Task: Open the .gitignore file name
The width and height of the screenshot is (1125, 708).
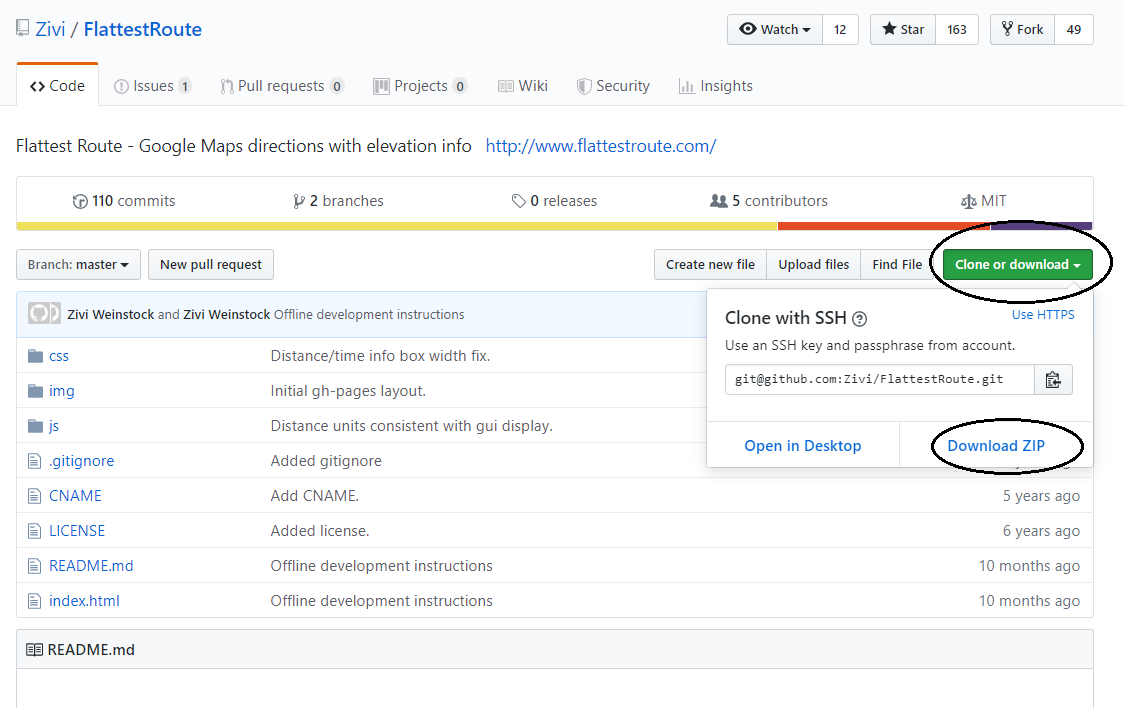Action: coord(81,461)
